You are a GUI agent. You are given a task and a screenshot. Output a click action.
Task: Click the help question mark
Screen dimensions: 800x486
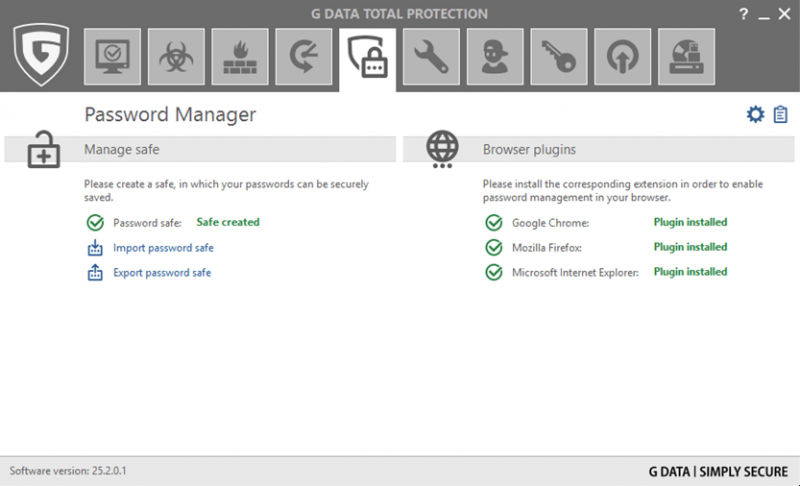[743, 14]
